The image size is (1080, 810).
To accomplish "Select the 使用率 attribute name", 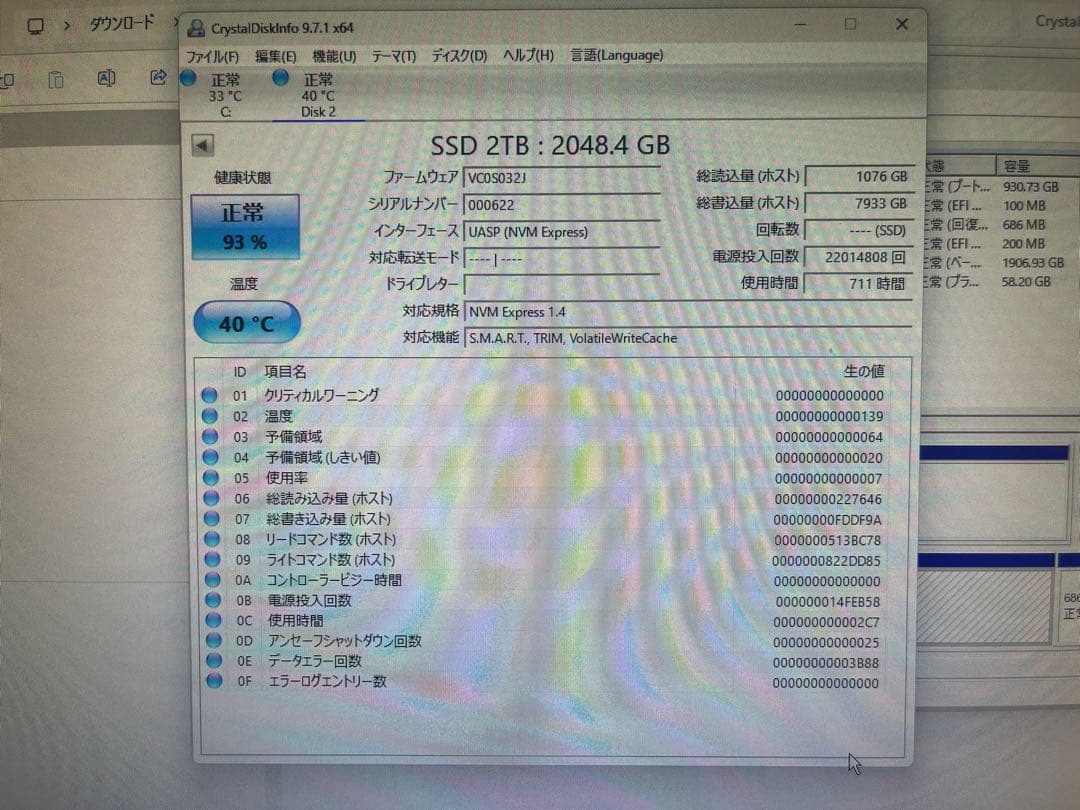I will point(287,477).
